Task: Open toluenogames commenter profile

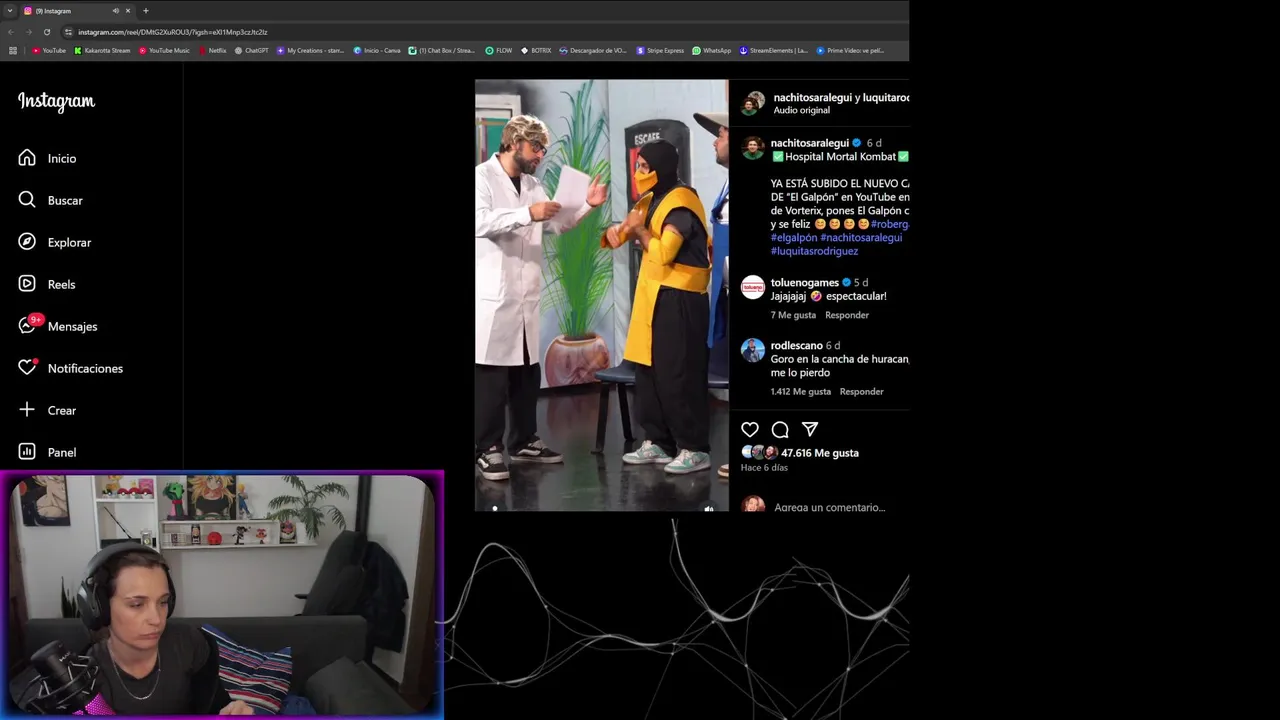Action: [805, 283]
